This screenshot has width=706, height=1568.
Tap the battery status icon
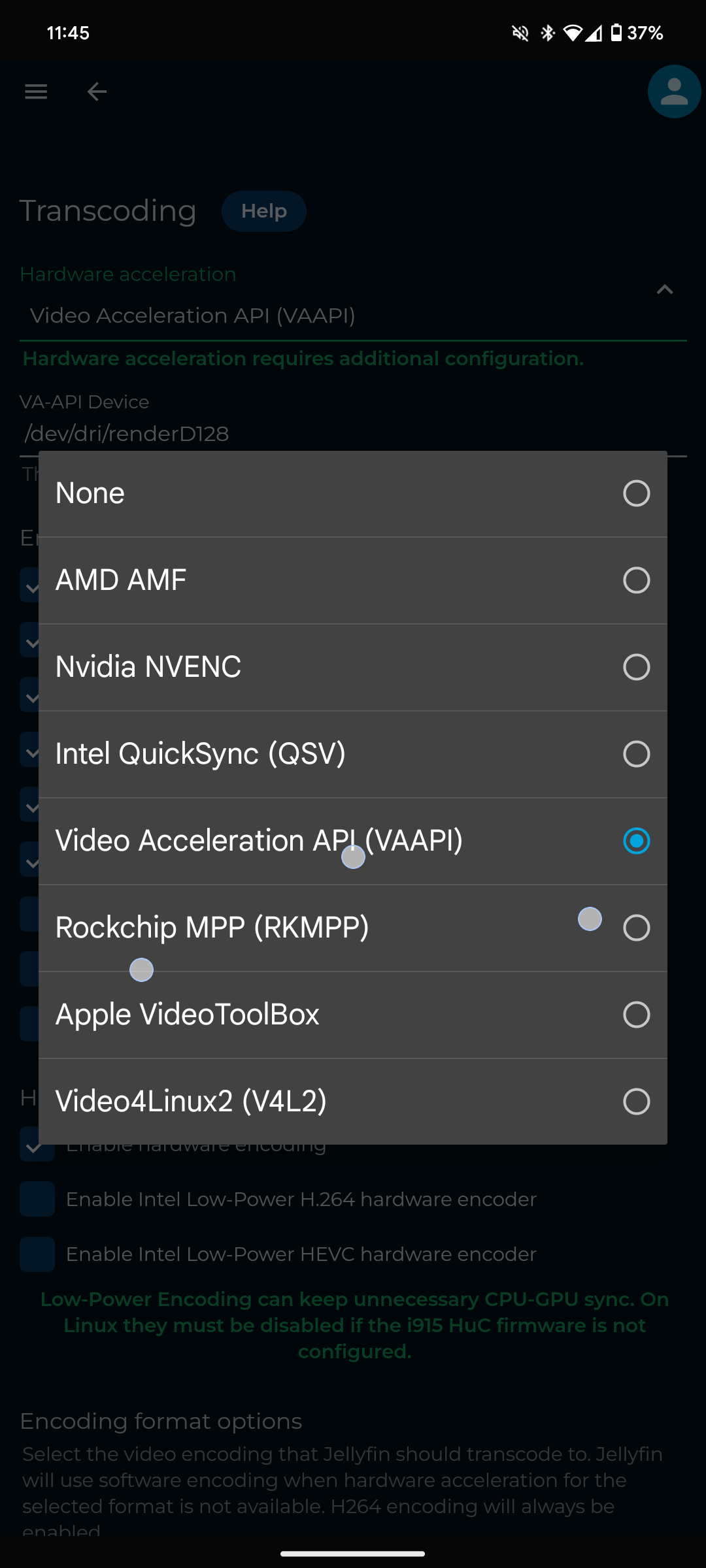tap(616, 33)
